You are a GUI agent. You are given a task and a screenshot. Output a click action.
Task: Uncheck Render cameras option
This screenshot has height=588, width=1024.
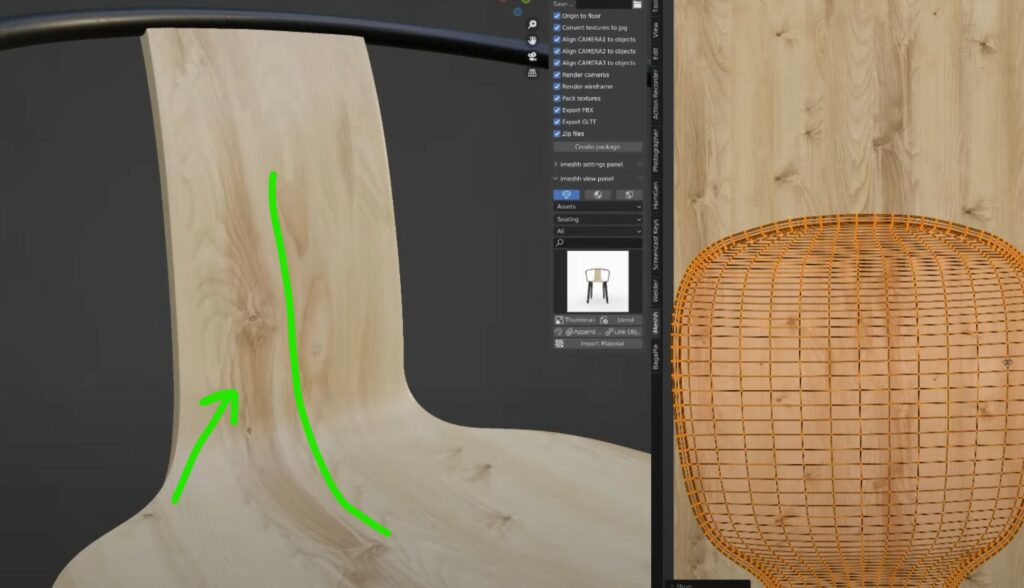coord(557,74)
